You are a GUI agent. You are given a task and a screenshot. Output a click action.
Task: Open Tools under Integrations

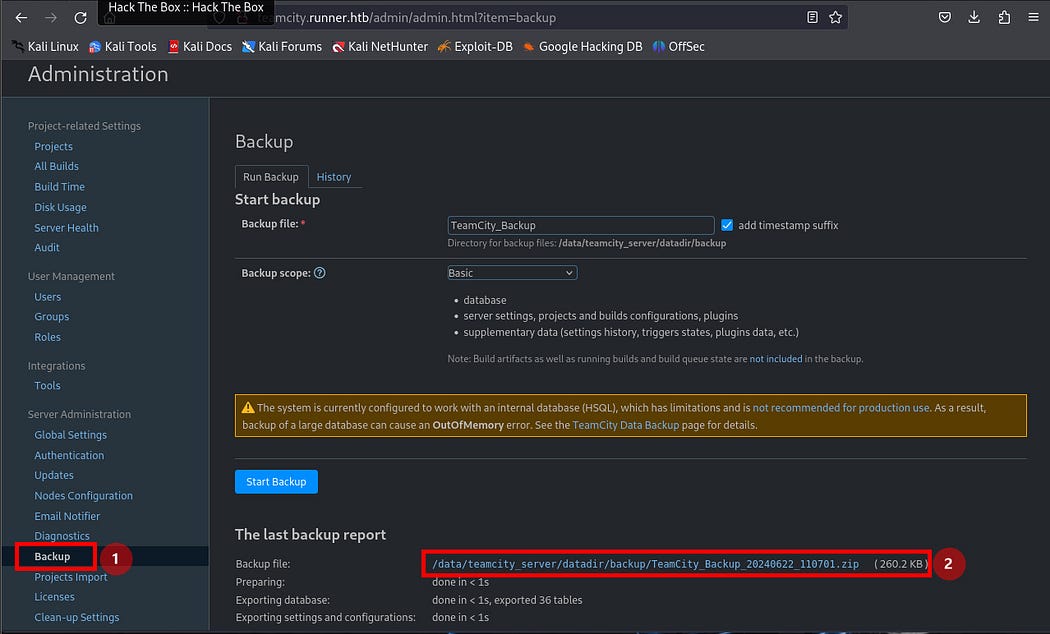(x=48, y=386)
